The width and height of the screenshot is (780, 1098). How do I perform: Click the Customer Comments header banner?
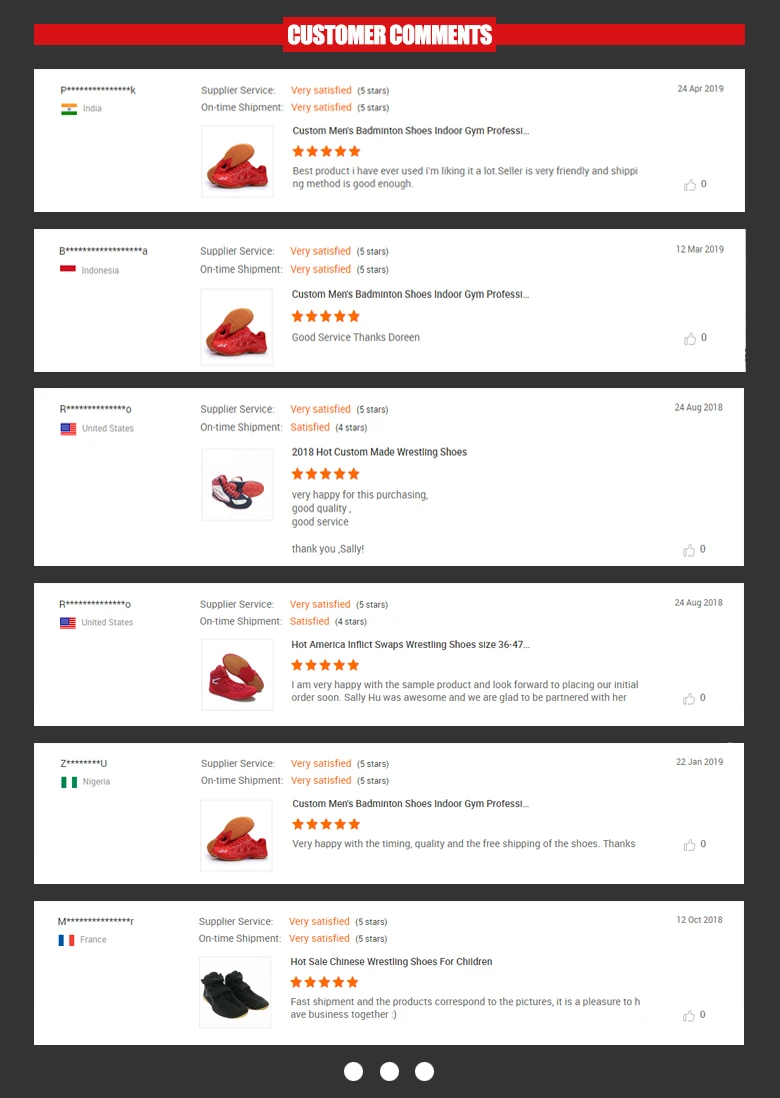390,35
